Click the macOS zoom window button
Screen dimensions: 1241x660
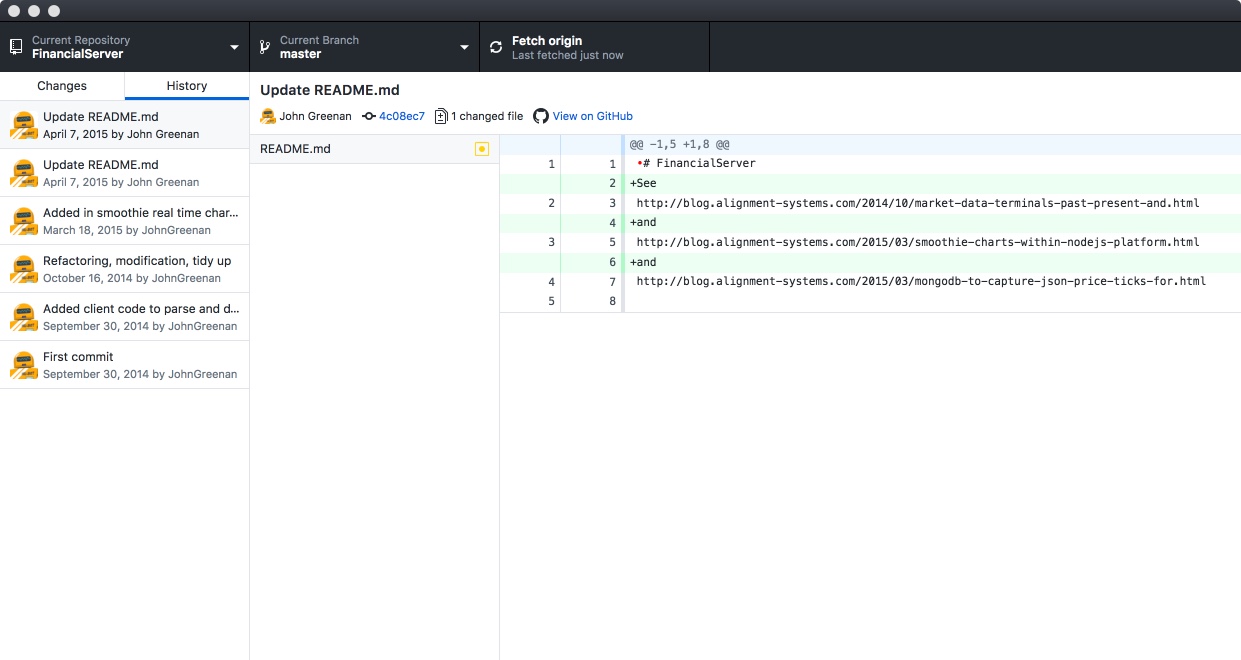click(x=54, y=11)
